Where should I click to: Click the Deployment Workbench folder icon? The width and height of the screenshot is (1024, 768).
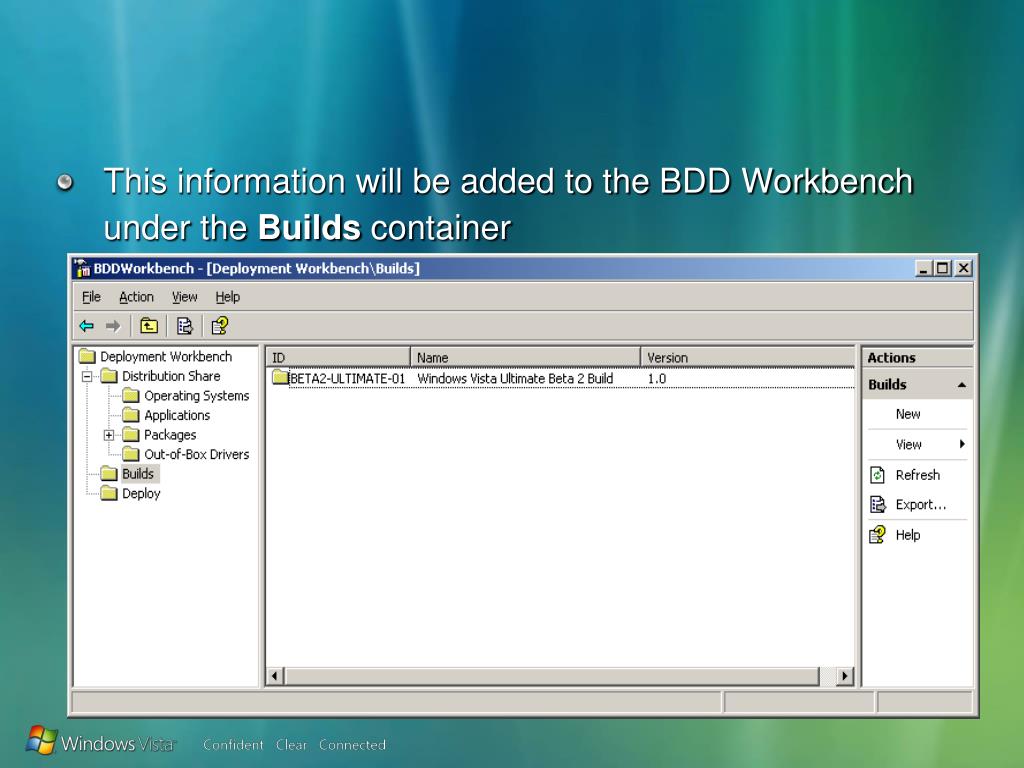click(x=87, y=357)
